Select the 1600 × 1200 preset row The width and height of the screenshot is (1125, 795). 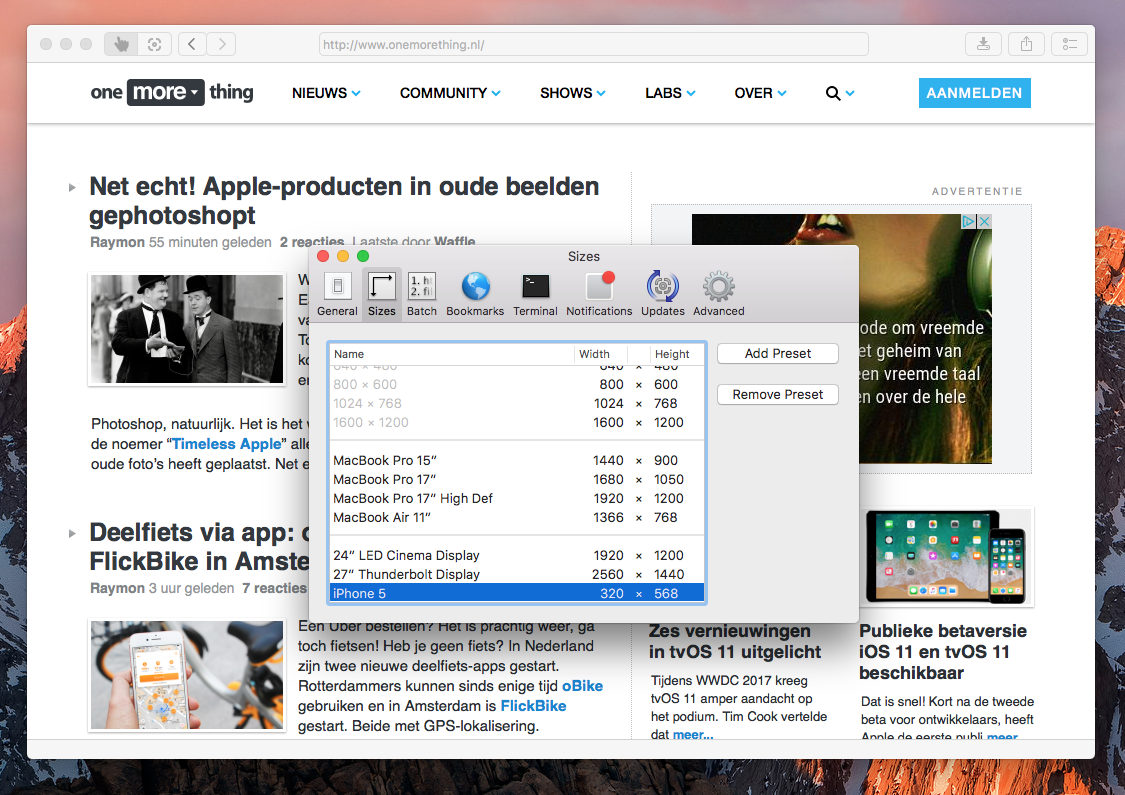click(517, 423)
